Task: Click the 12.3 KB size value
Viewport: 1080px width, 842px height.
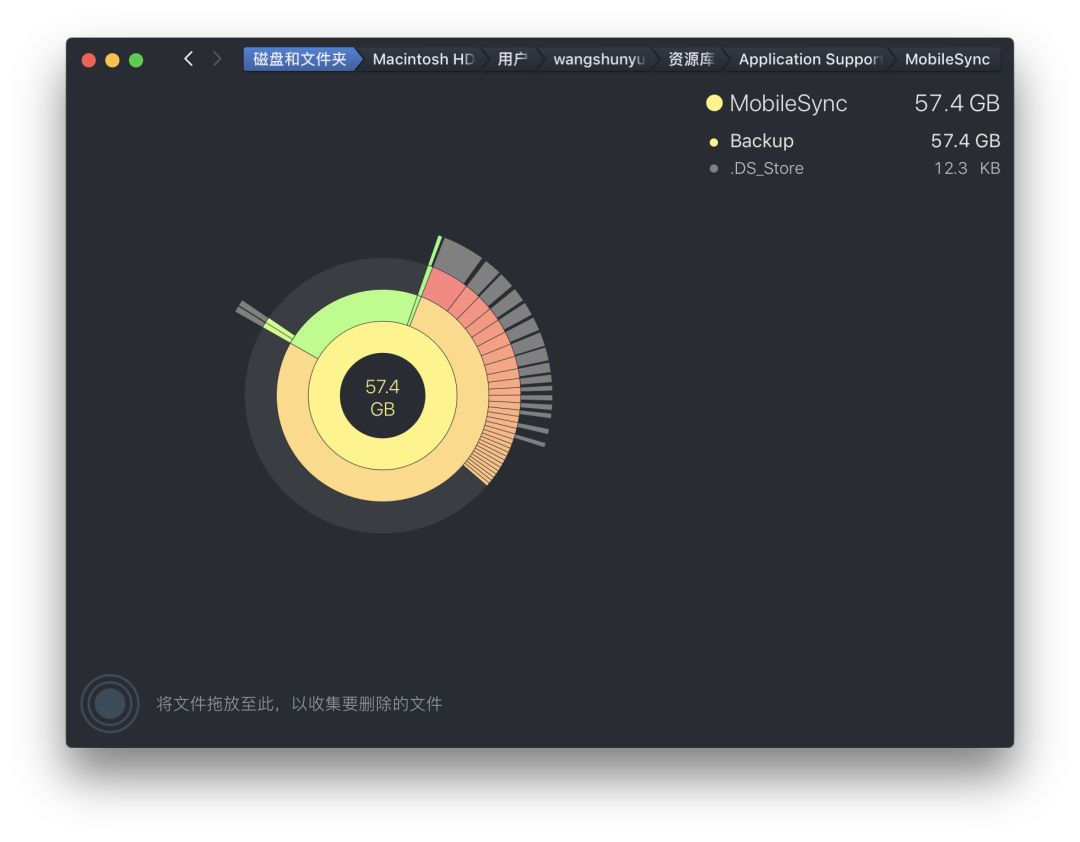Action: coord(967,169)
